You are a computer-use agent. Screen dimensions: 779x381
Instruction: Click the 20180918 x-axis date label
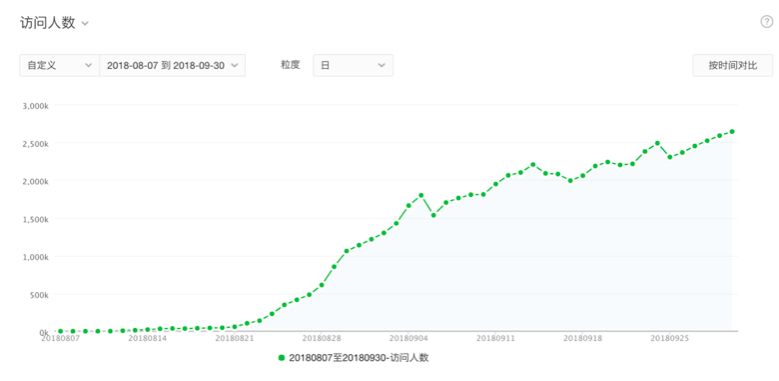coord(583,338)
